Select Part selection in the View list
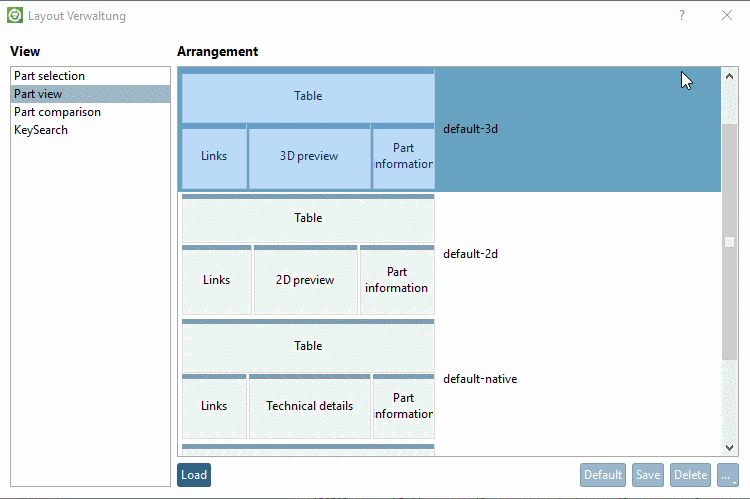Image resolution: width=750 pixels, height=499 pixels. (x=90, y=76)
